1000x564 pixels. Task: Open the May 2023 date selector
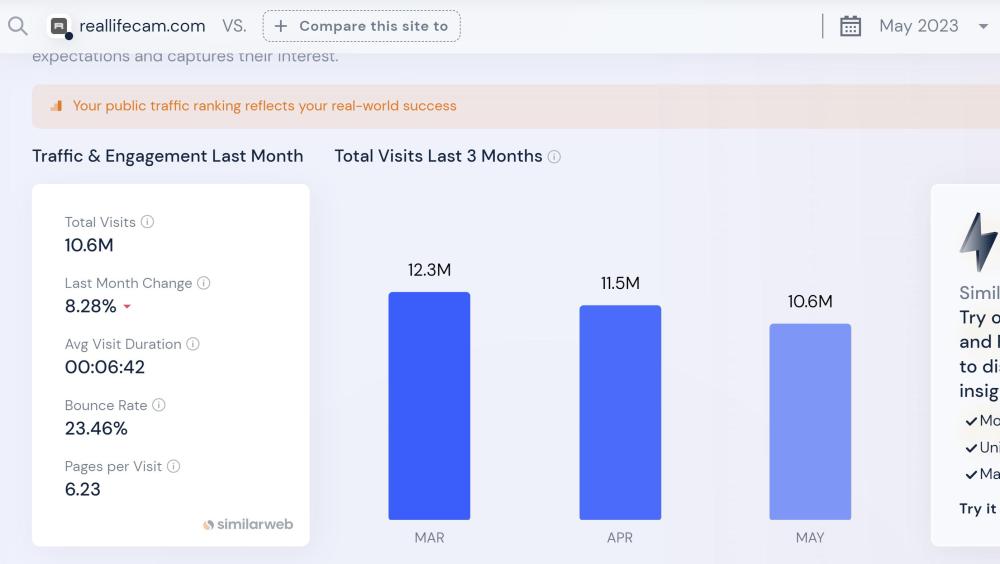[918, 26]
